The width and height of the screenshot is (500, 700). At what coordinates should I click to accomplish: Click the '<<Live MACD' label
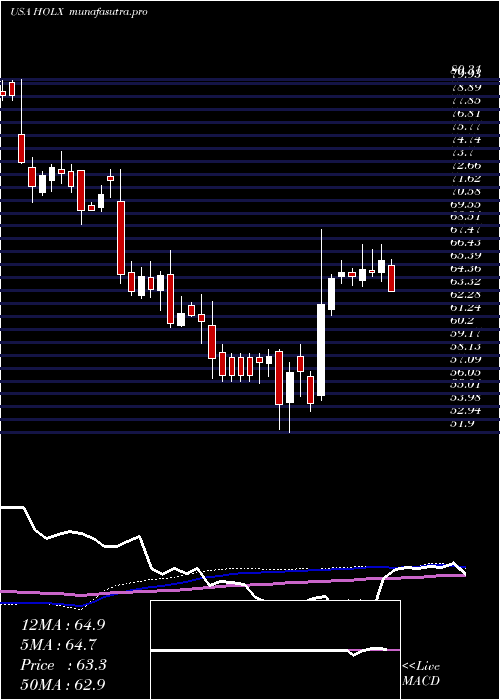pyautogui.click(x=421, y=674)
